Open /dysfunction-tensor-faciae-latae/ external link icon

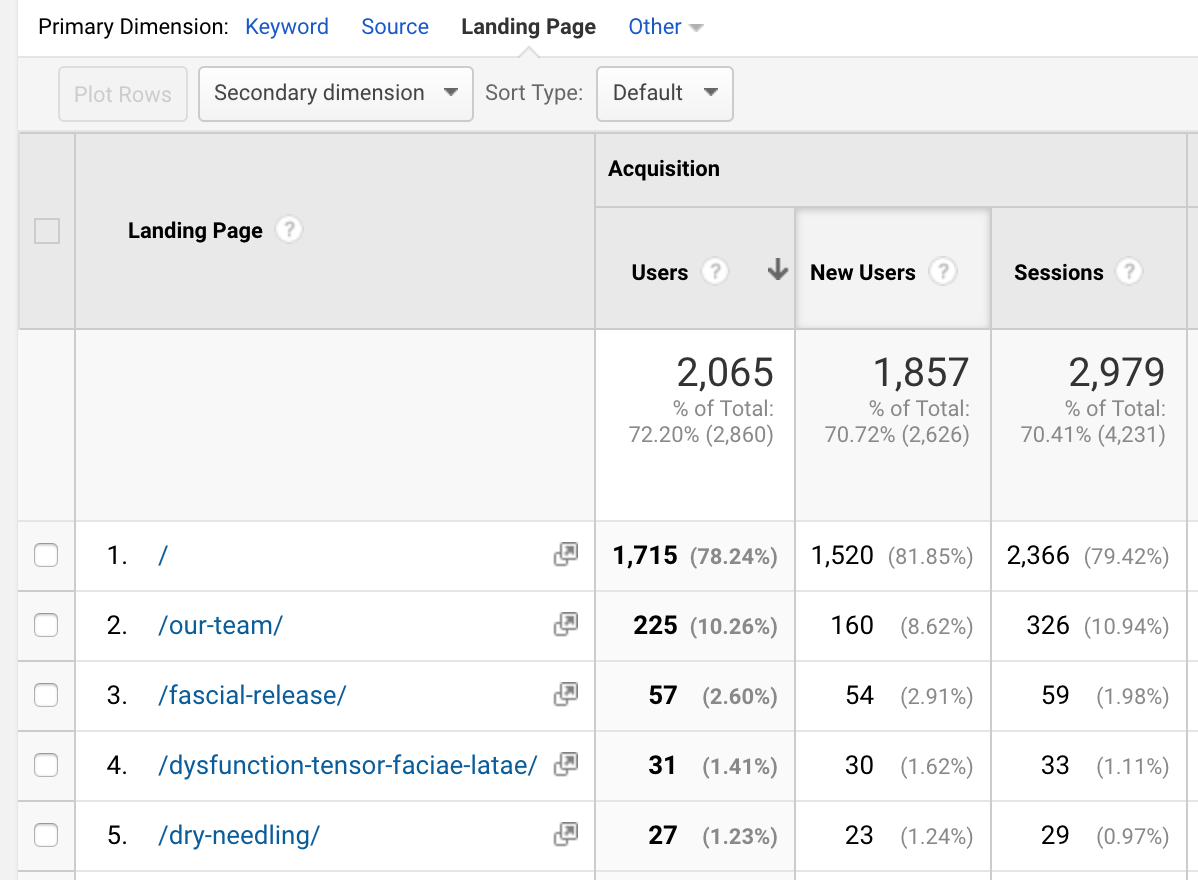pyautogui.click(x=565, y=765)
